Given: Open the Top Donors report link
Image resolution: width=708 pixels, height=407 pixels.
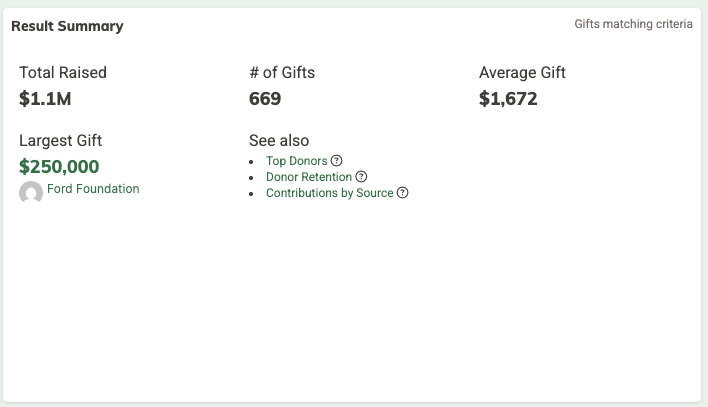Looking at the screenshot, I should [x=296, y=161].
